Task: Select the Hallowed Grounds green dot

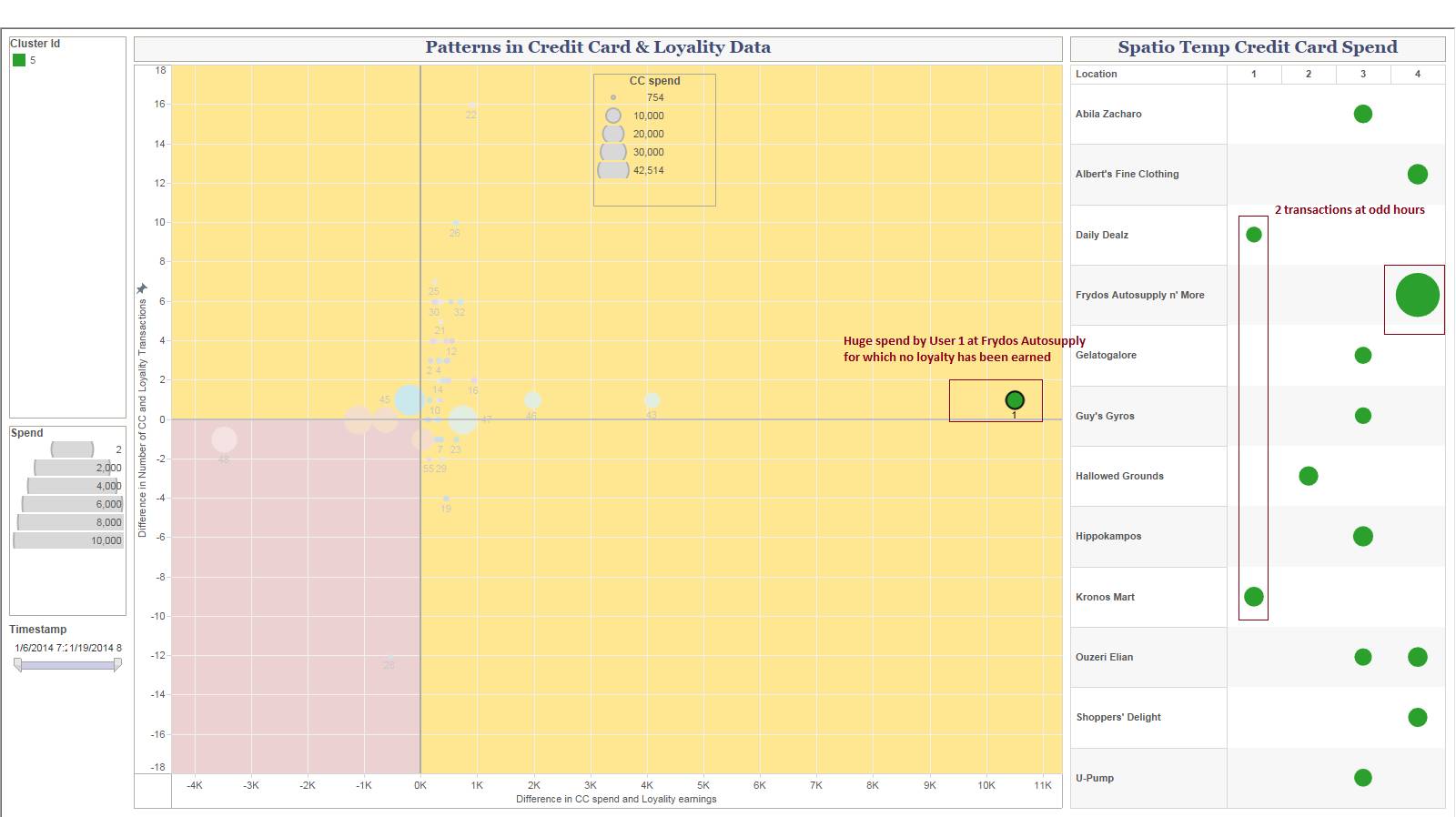Action: click(x=1308, y=476)
